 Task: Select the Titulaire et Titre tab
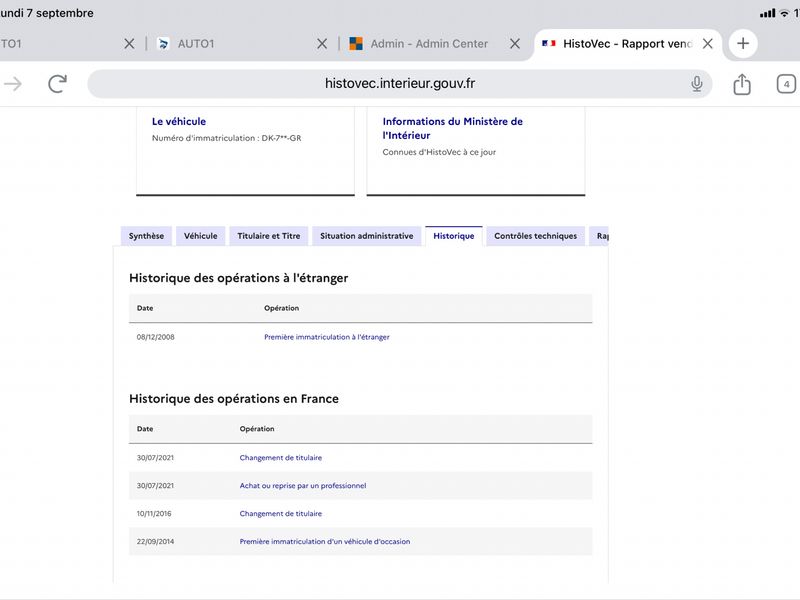(x=269, y=236)
